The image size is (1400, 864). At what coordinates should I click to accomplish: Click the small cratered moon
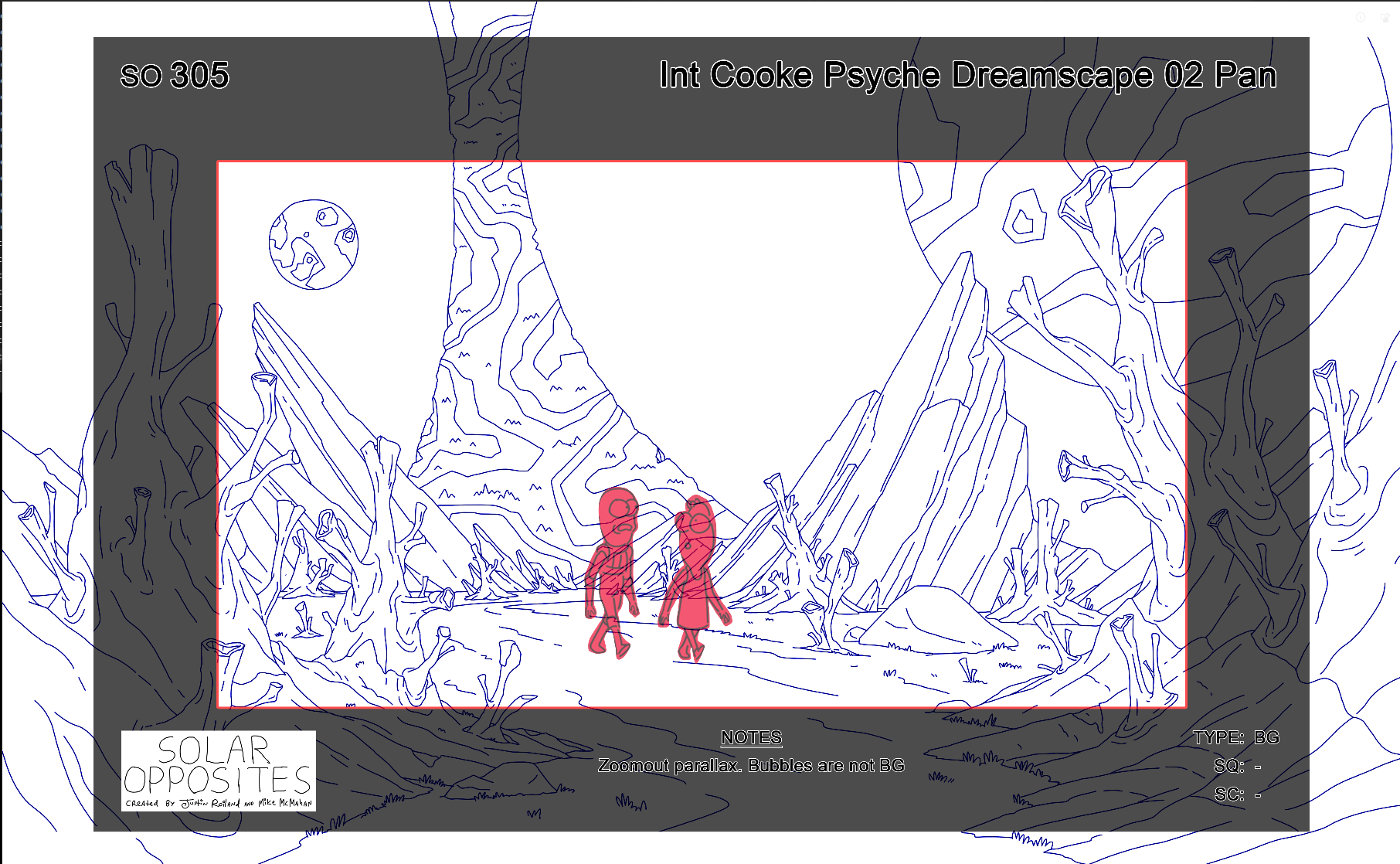[x=313, y=244]
